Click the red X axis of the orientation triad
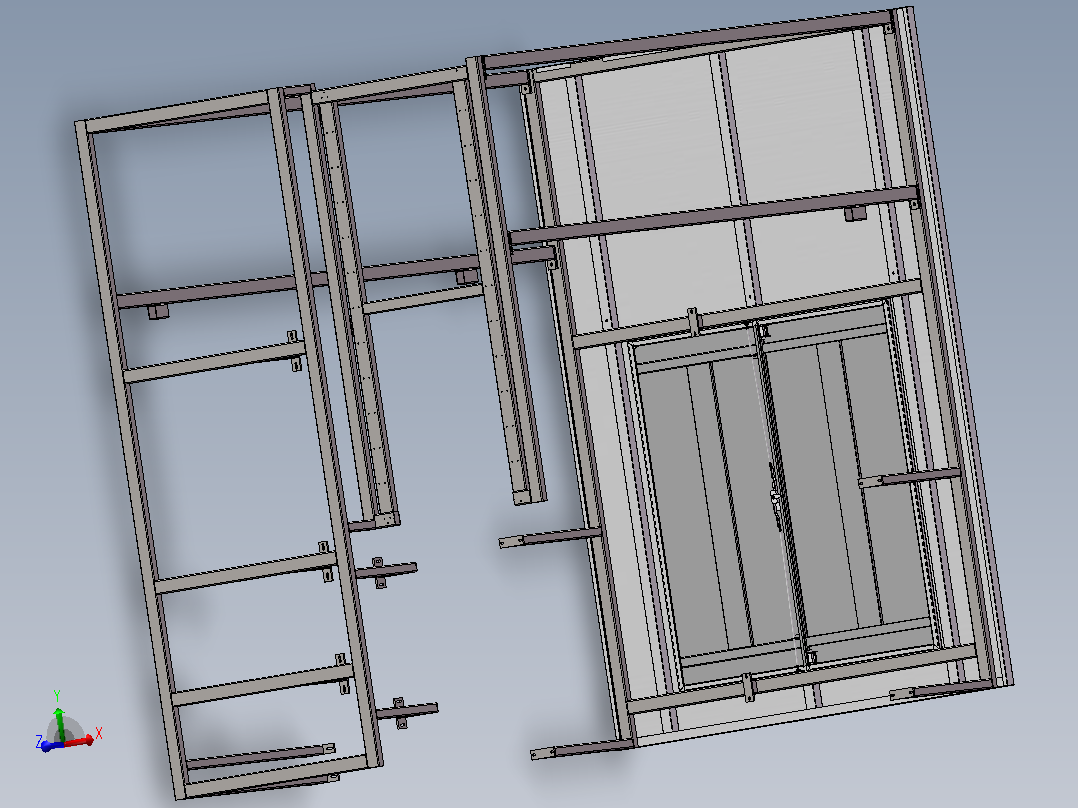 coord(79,741)
